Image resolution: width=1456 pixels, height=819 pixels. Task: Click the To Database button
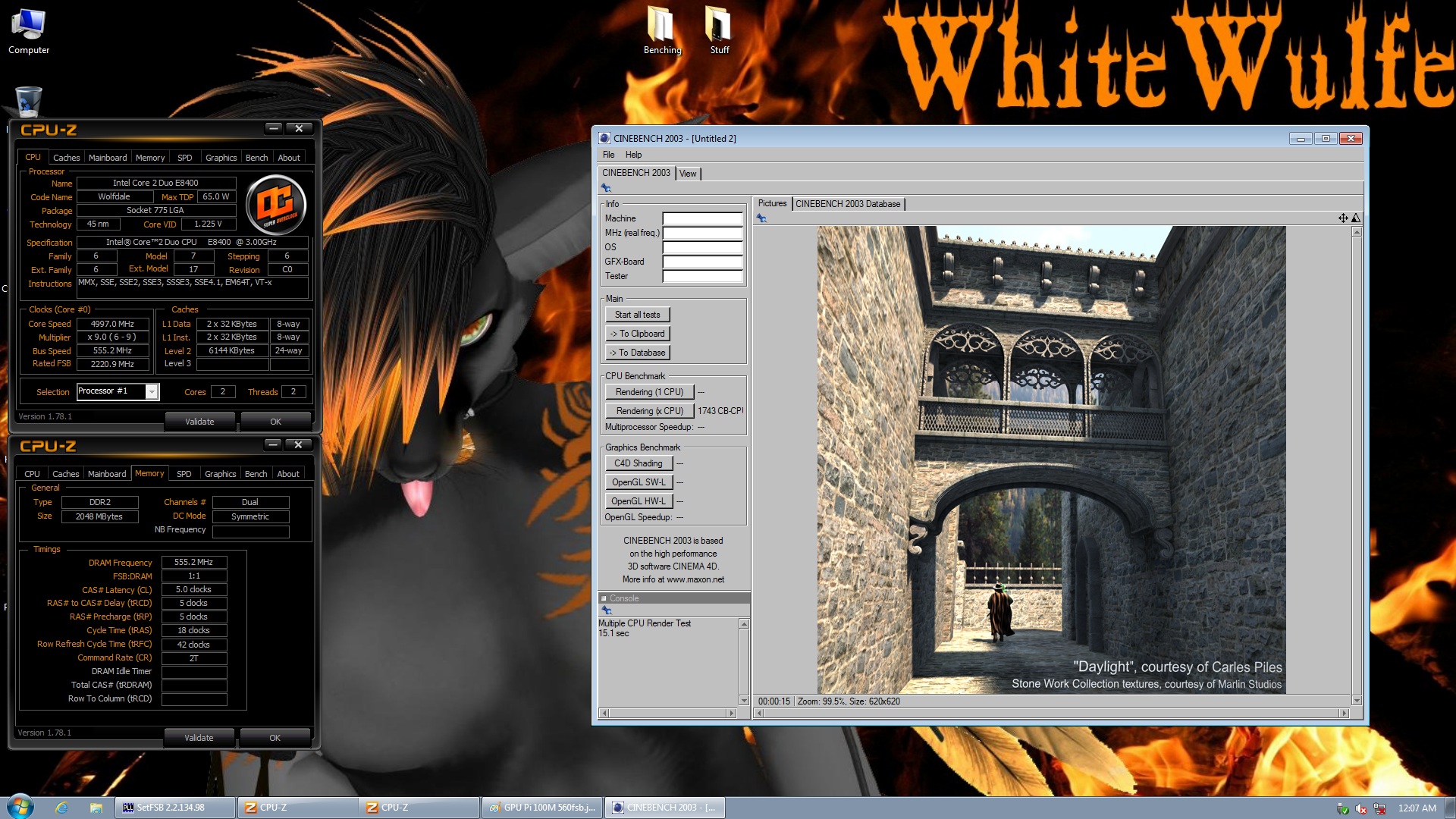(637, 353)
